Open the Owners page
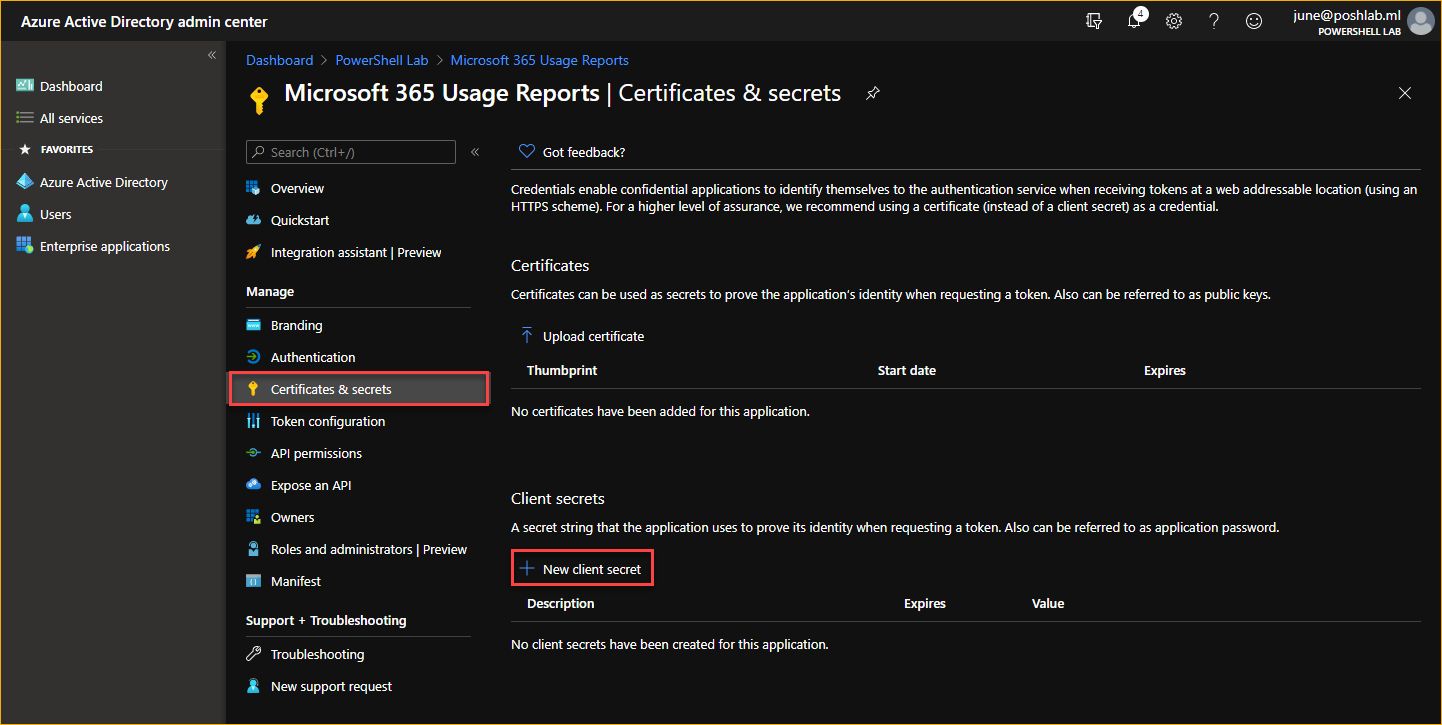 click(x=293, y=517)
